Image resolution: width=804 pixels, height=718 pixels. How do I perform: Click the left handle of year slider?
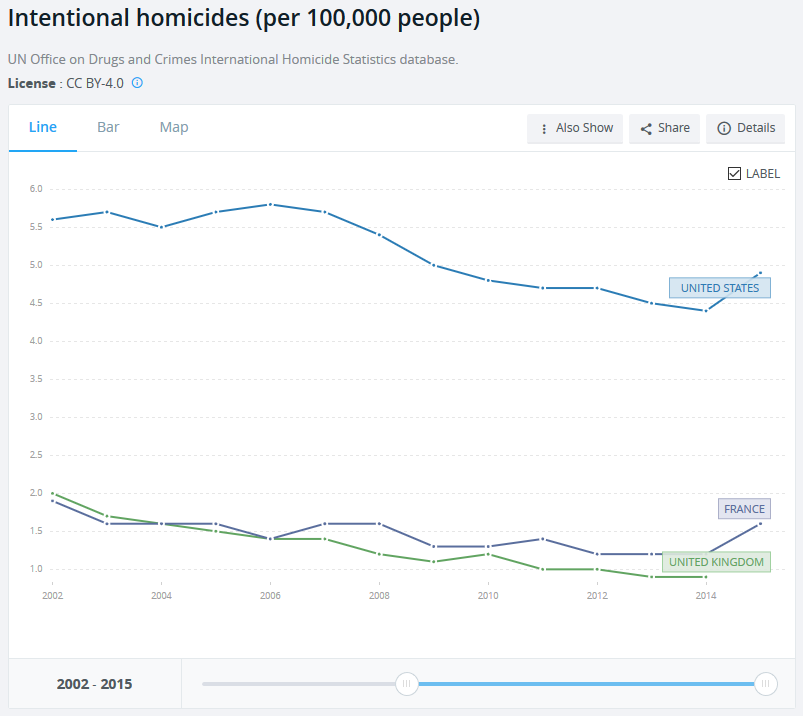(x=407, y=684)
